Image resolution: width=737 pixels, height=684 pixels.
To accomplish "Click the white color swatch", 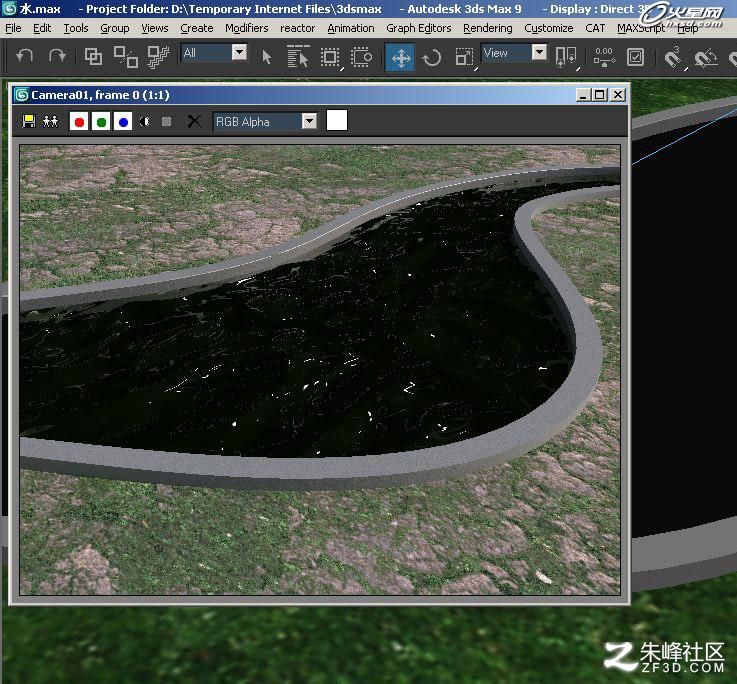I will coord(337,120).
